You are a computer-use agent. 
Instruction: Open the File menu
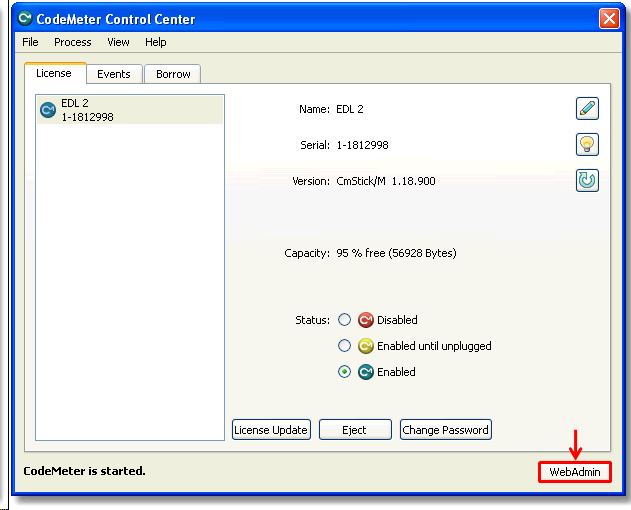[x=30, y=42]
